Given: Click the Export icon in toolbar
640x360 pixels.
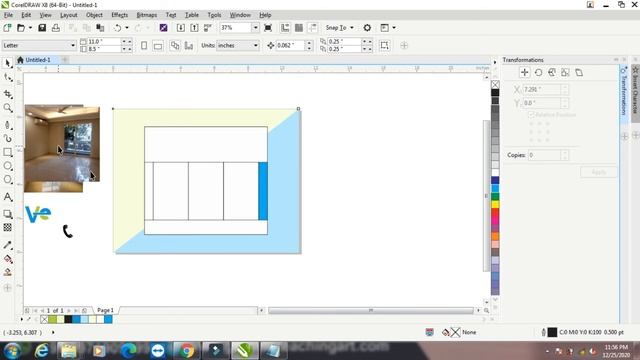Looking at the screenshot, I should tap(194, 28).
